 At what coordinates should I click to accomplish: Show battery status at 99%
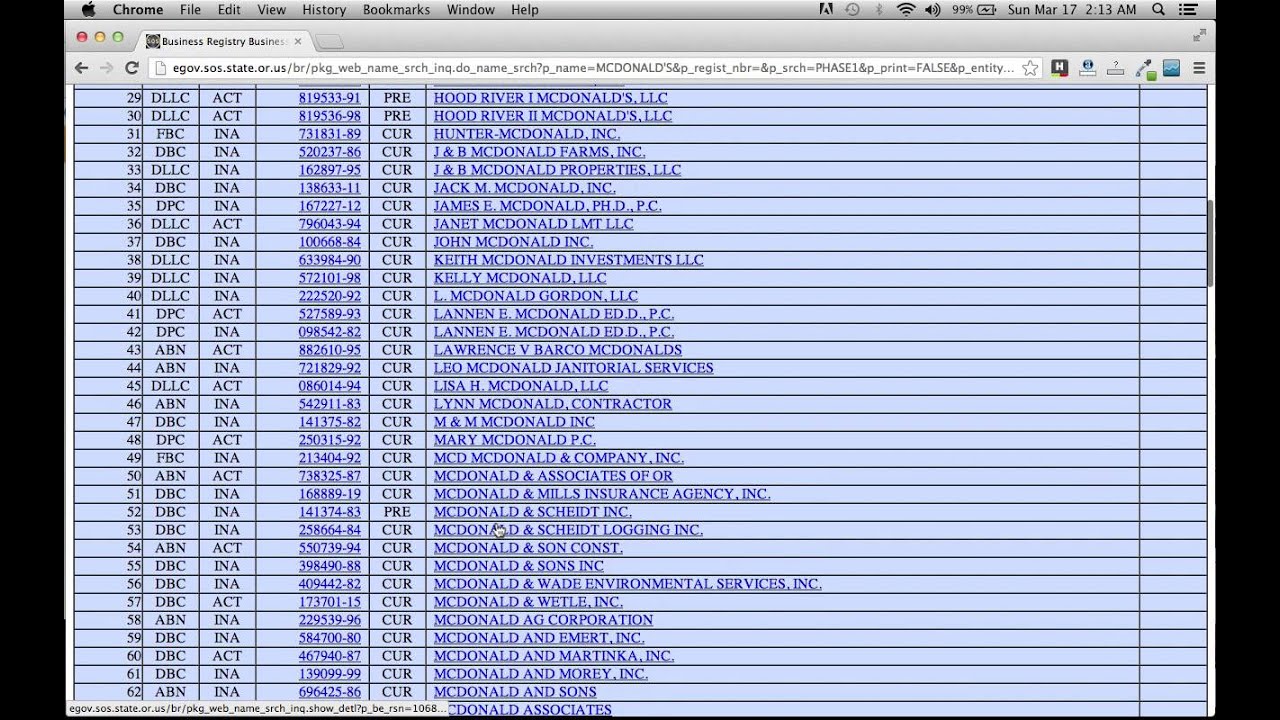click(973, 9)
